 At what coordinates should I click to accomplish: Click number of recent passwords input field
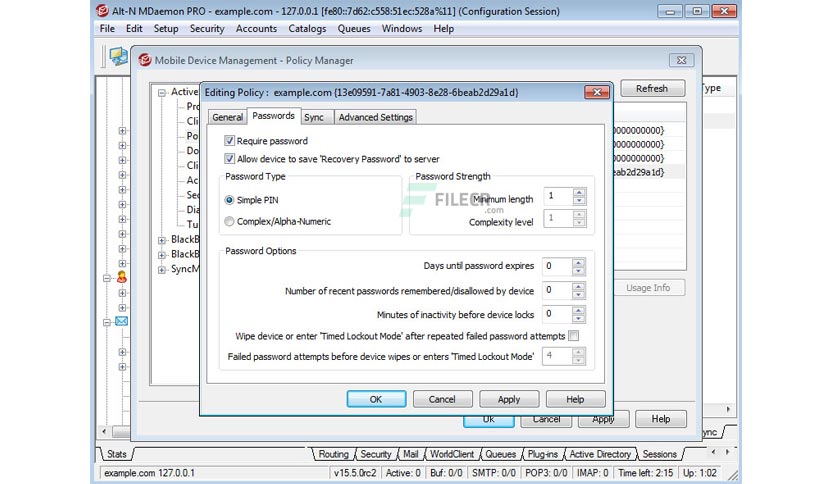coord(557,291)
